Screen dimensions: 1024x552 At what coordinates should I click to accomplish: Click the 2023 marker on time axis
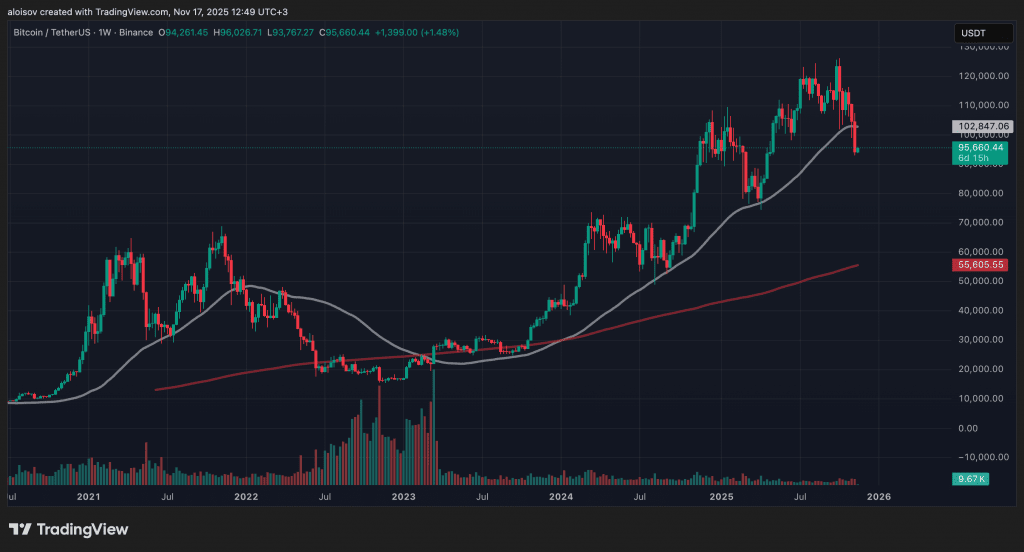pyautogui.click(x=403, y=496)
